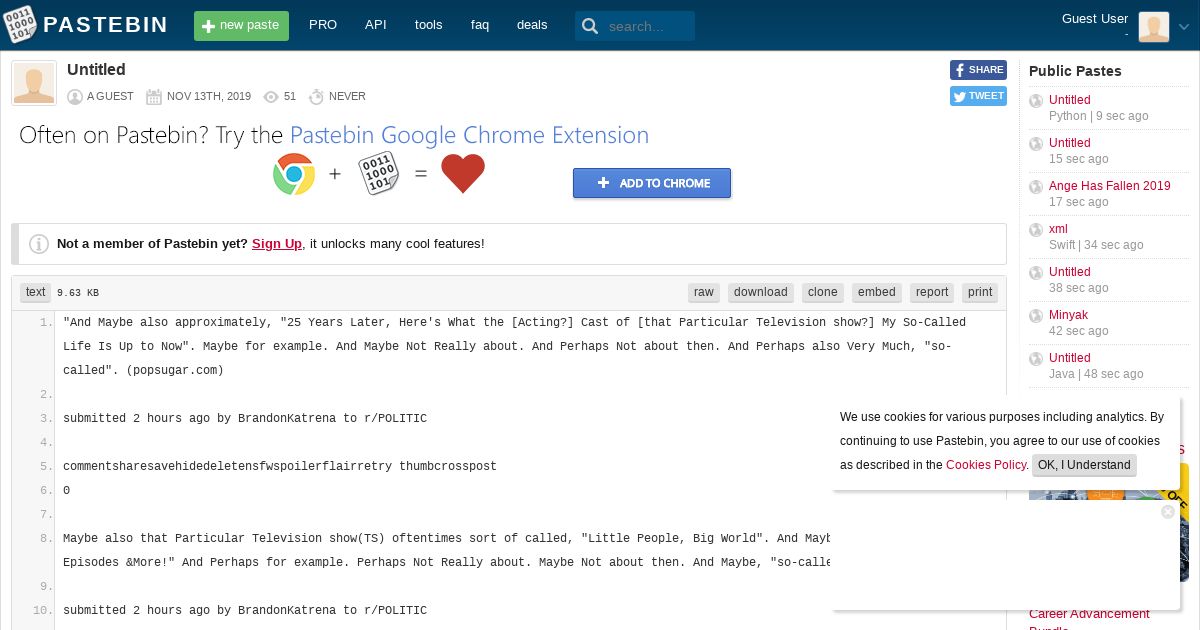Click the eye views icon
This screenshot has height=630, width=1200.
(x=271, y=97)
